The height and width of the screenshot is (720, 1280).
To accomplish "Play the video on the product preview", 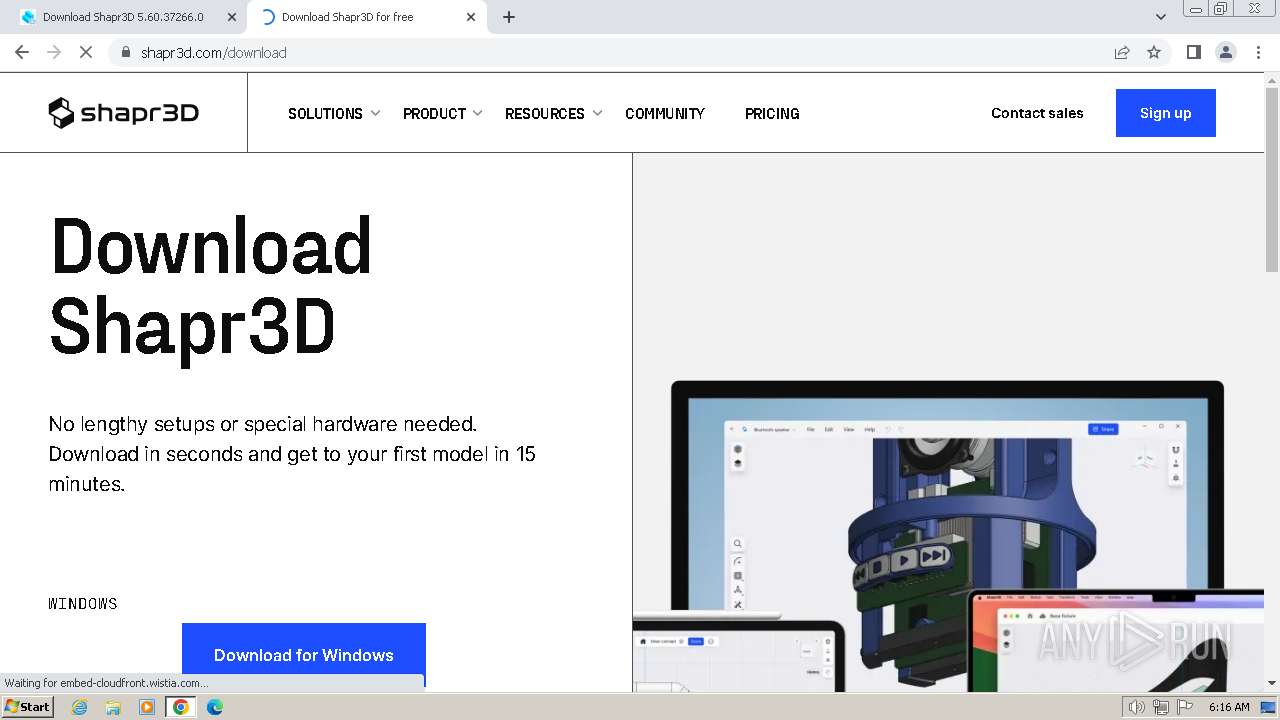I will 904,560.
